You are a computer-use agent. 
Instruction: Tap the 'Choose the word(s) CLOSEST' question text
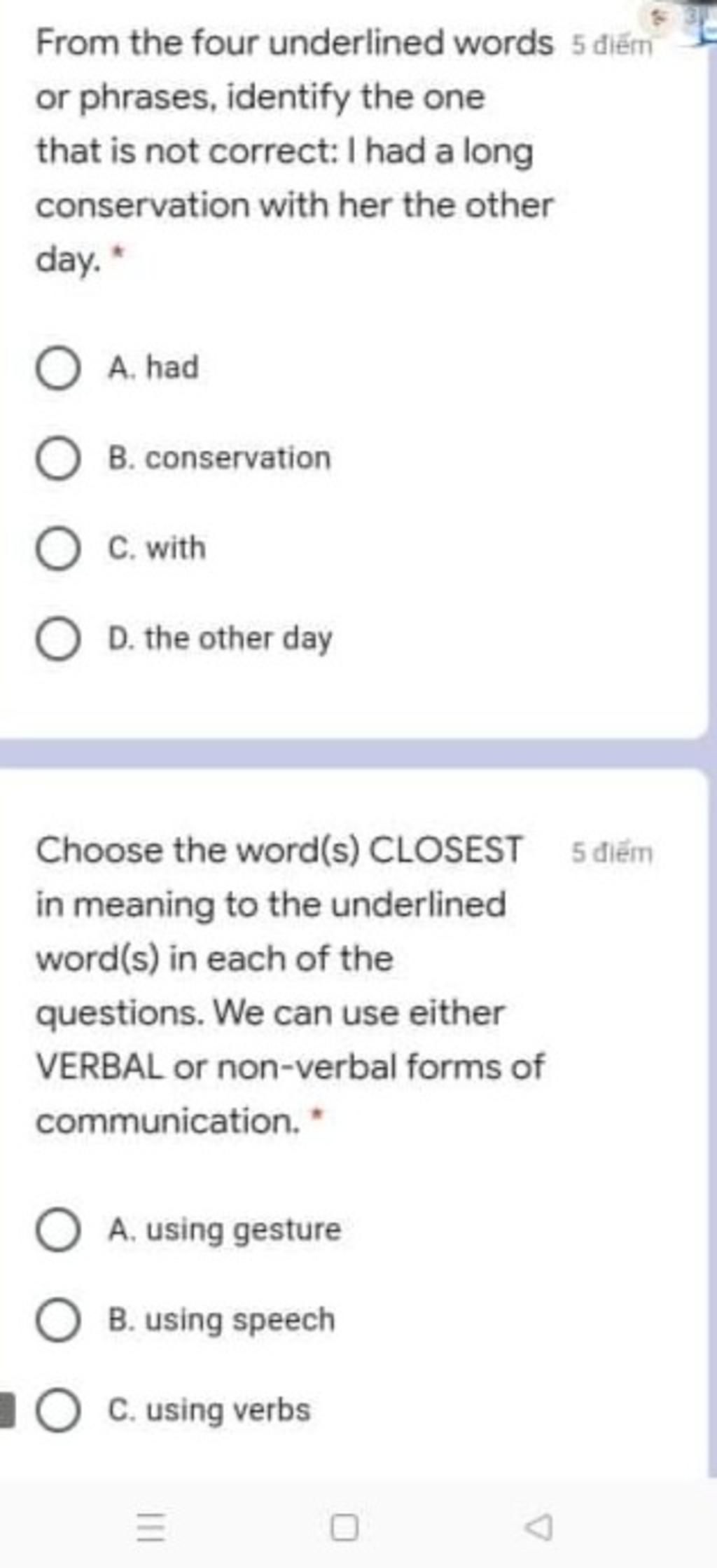click(x=279, y=851)
